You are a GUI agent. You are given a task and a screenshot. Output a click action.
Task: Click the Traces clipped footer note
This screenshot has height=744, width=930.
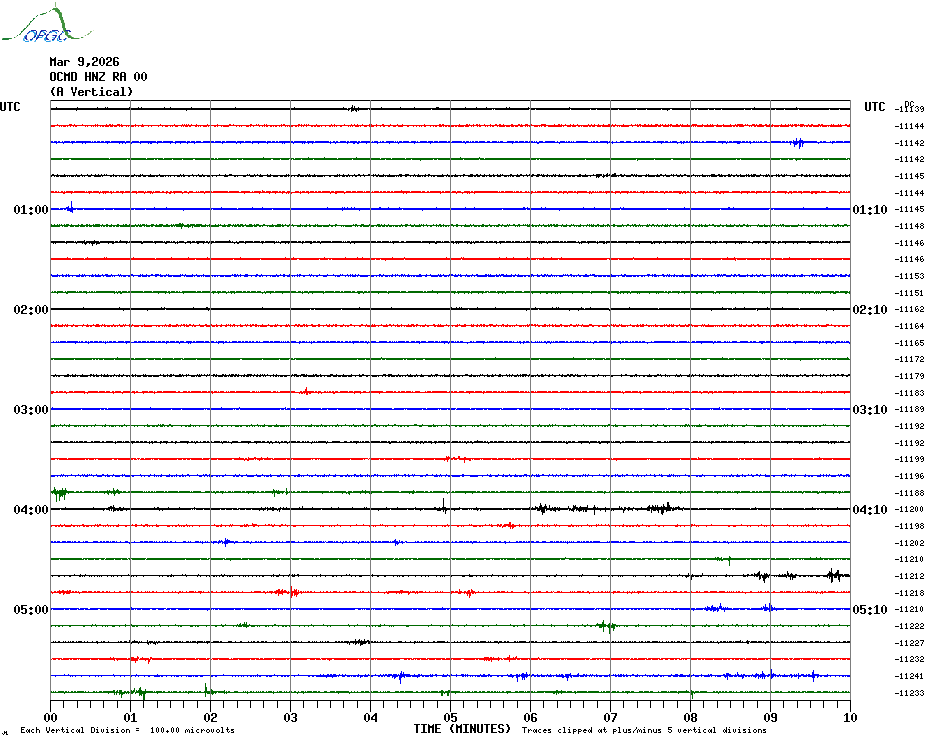point(644,731)
